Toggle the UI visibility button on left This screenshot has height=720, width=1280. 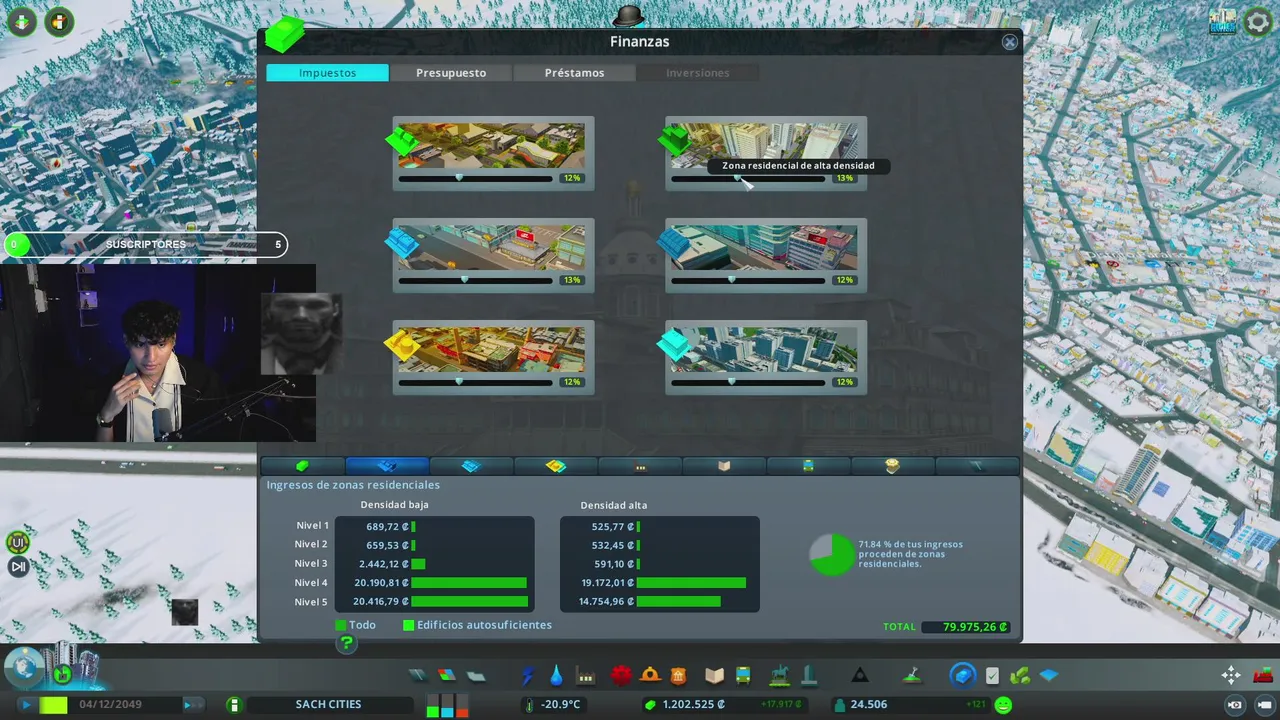point(18,543)
